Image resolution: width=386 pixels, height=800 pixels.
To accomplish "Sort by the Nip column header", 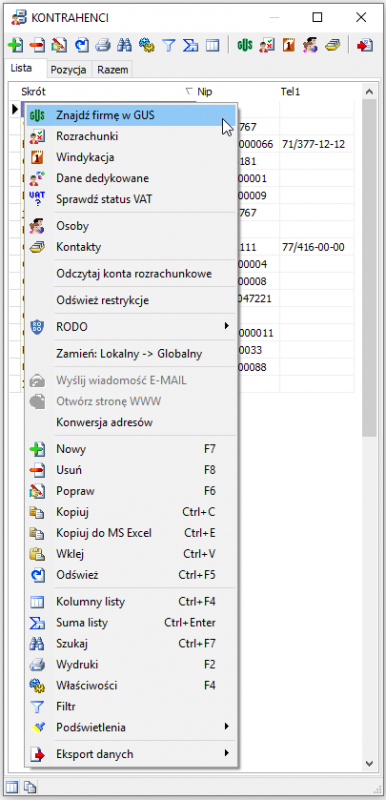I will tap(238, 92).
